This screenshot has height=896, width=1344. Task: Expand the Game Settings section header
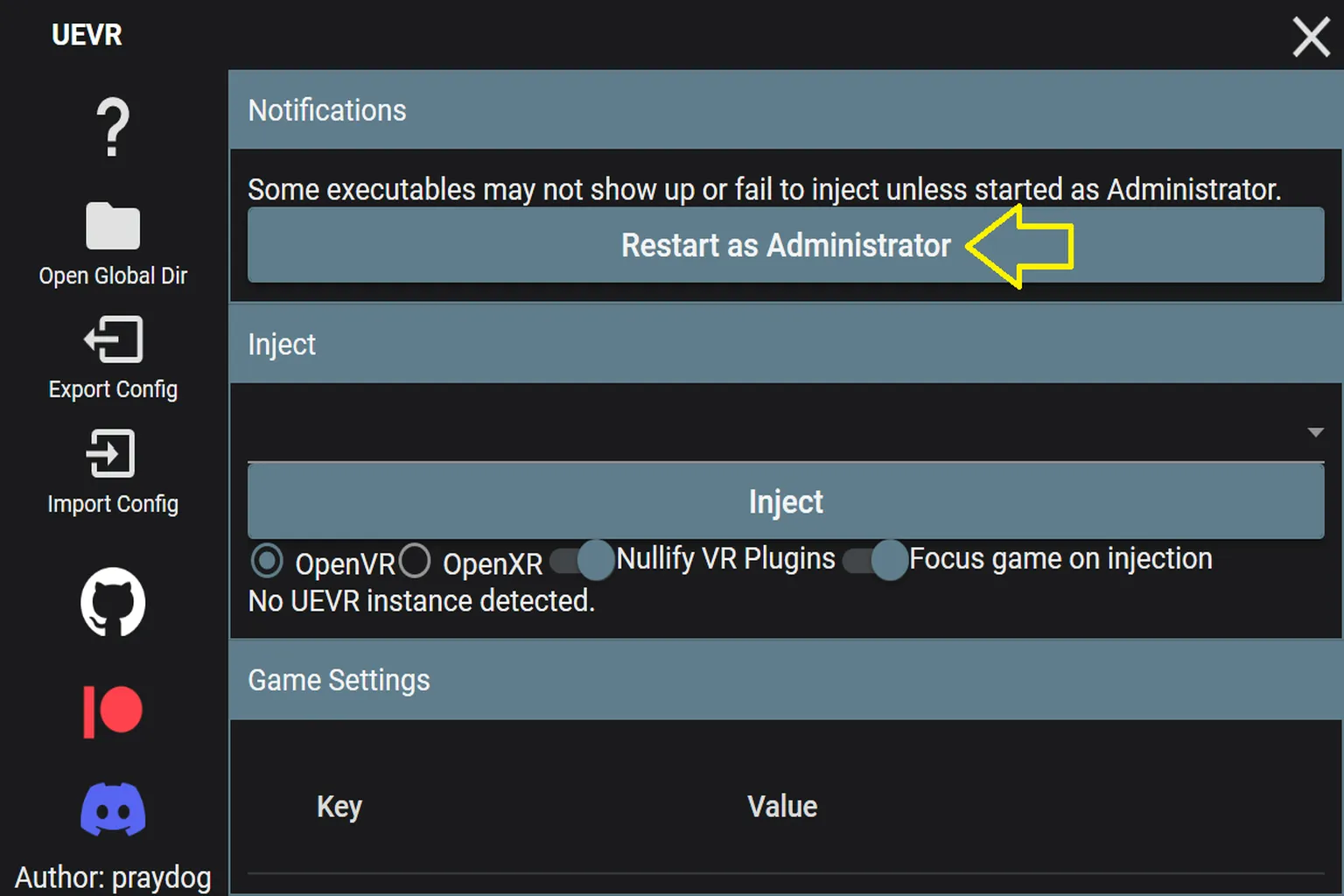click(786, 680)
